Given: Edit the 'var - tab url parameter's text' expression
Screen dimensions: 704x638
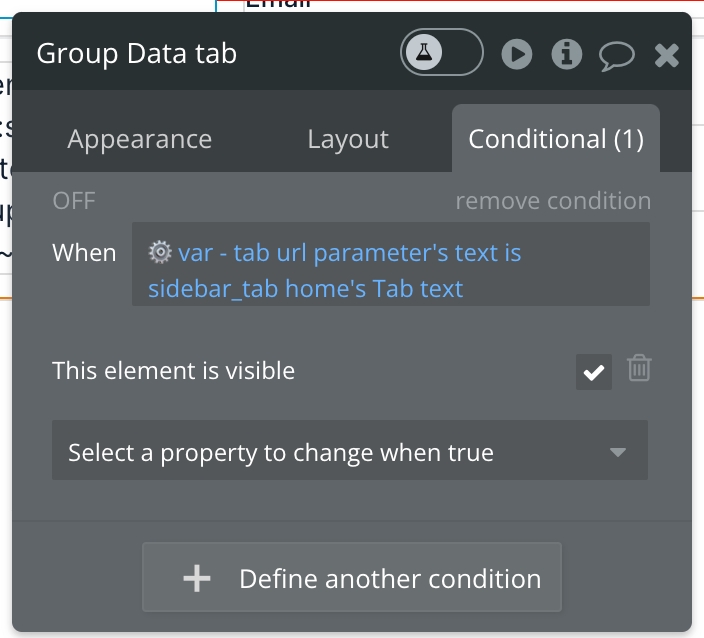Looking at the screenshot, I should pyautogui.click(x=350, y=253).
